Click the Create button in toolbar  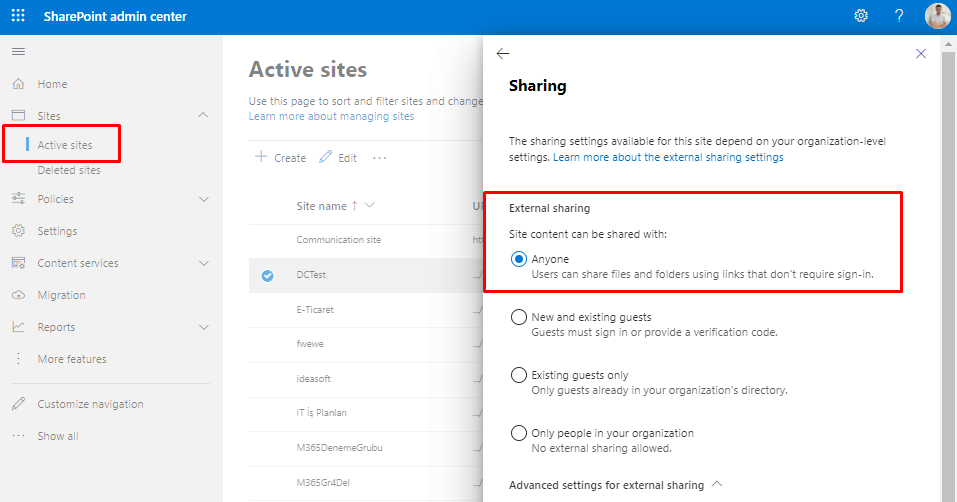tap(281, 158)
